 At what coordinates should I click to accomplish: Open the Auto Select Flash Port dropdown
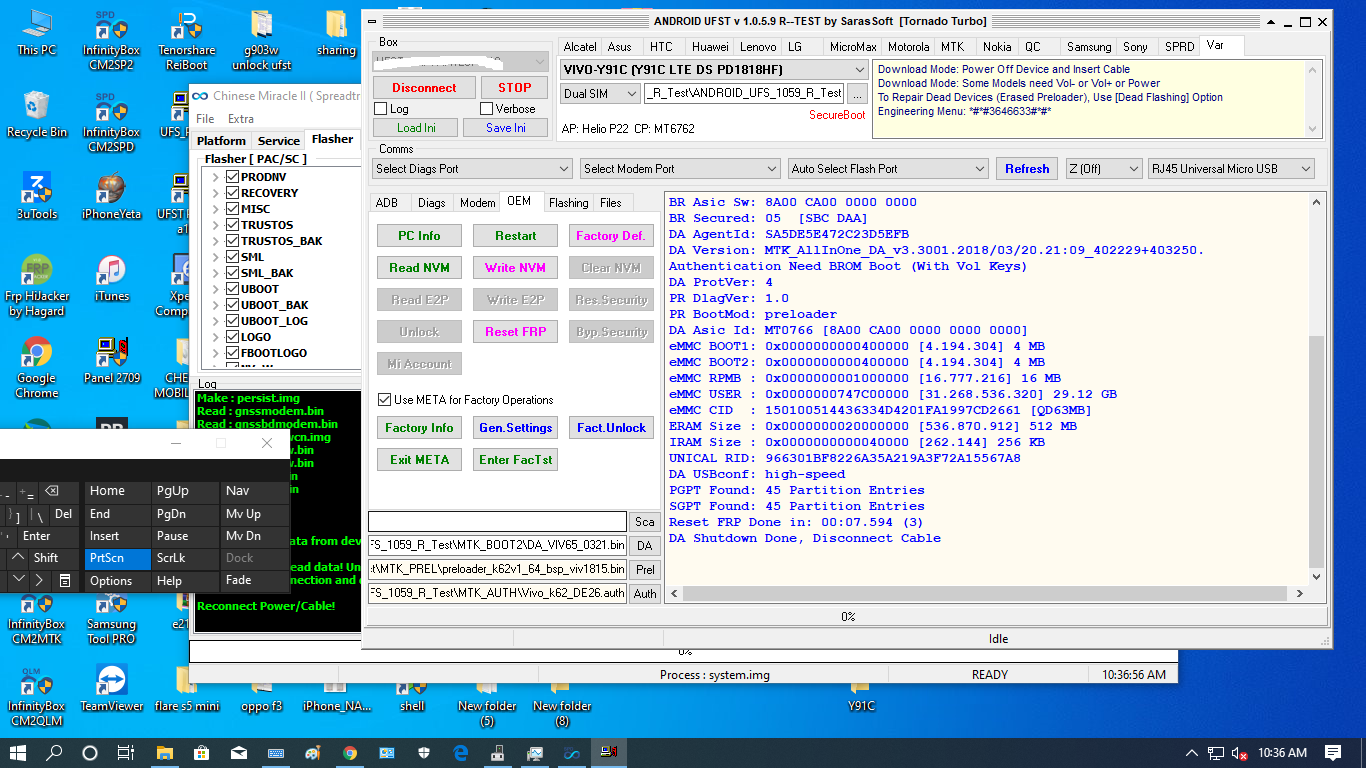click(888, 169)
